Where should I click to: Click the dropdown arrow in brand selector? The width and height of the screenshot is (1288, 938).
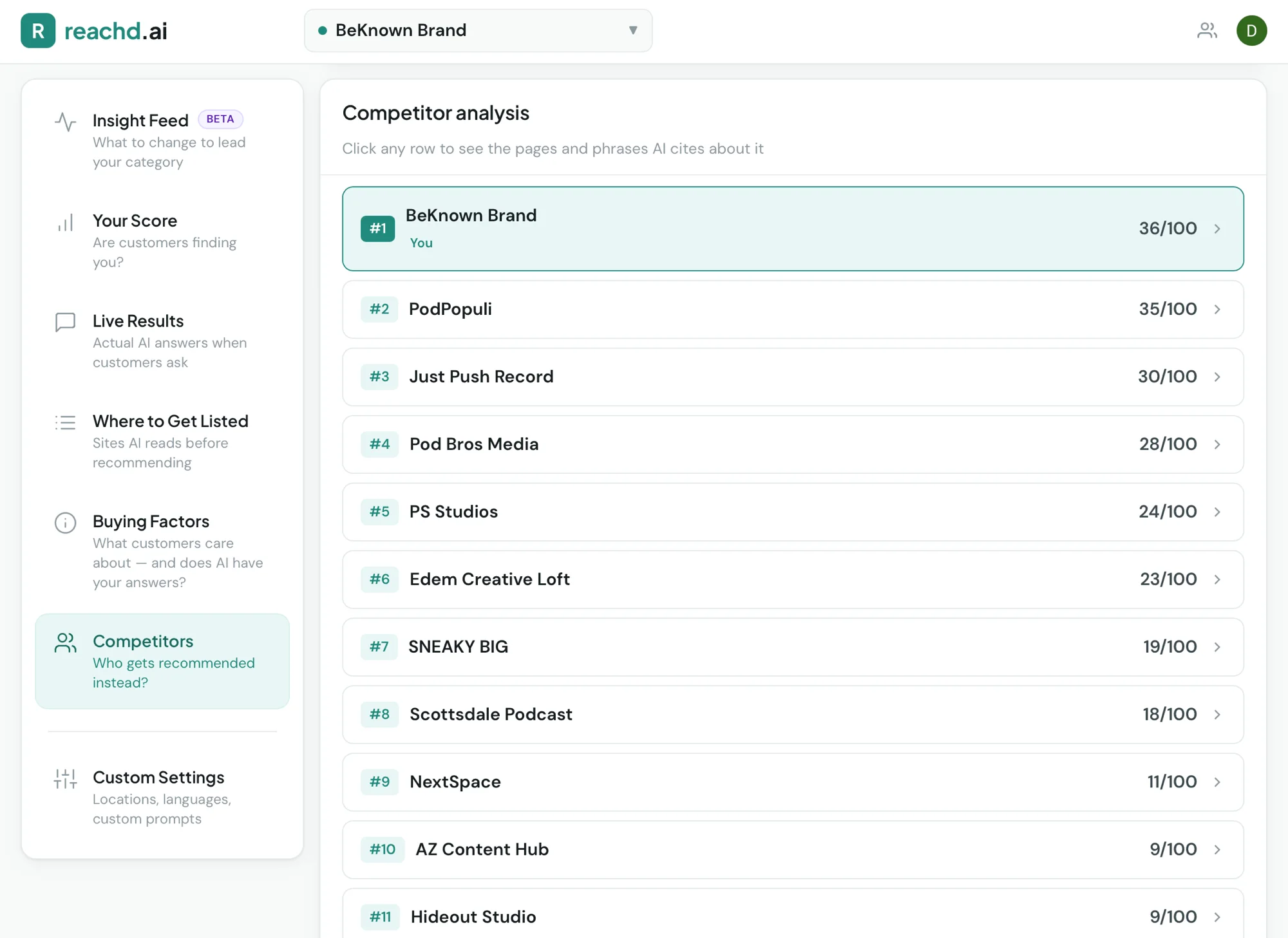[633, 30]
